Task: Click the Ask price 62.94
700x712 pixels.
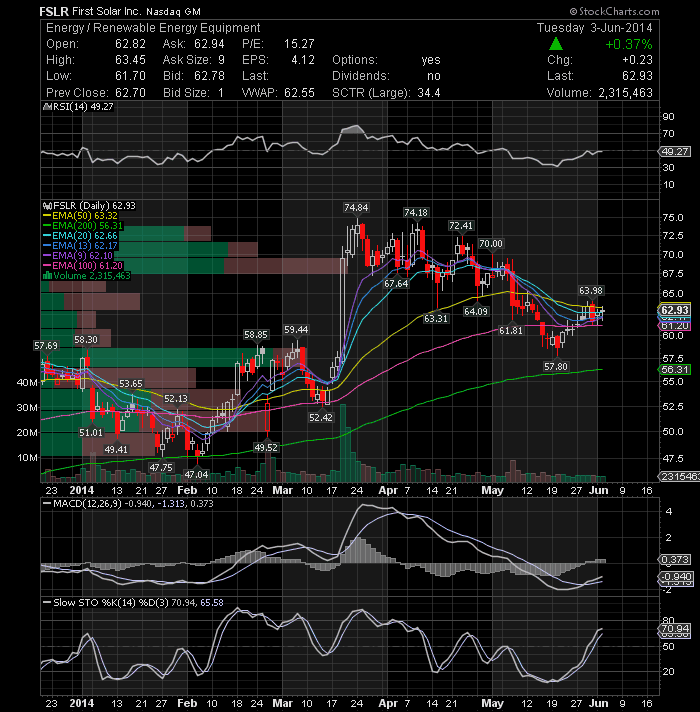Action: (x=209, y=44)
